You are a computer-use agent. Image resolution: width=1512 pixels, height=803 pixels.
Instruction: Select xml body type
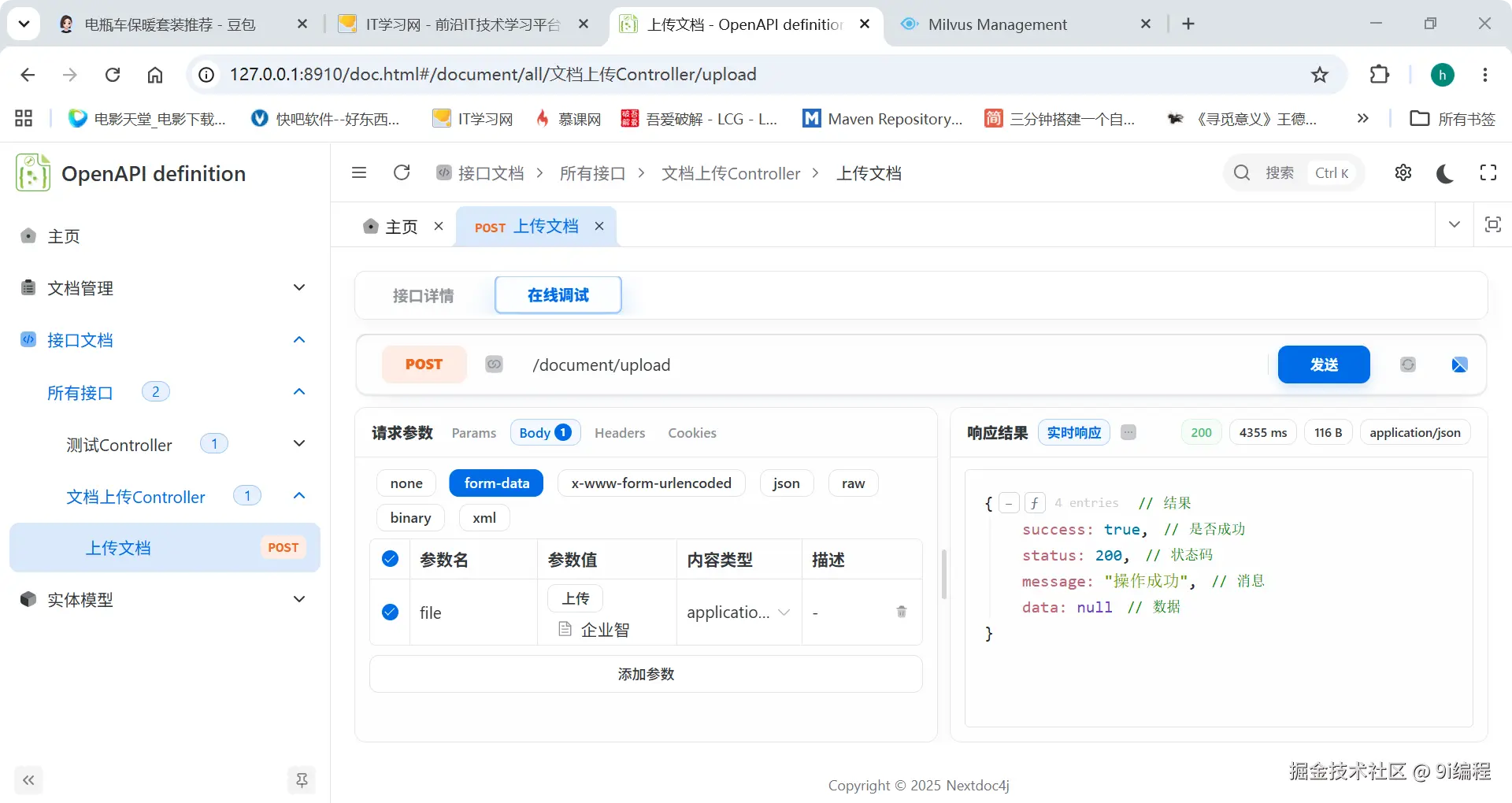click(484, 518)
